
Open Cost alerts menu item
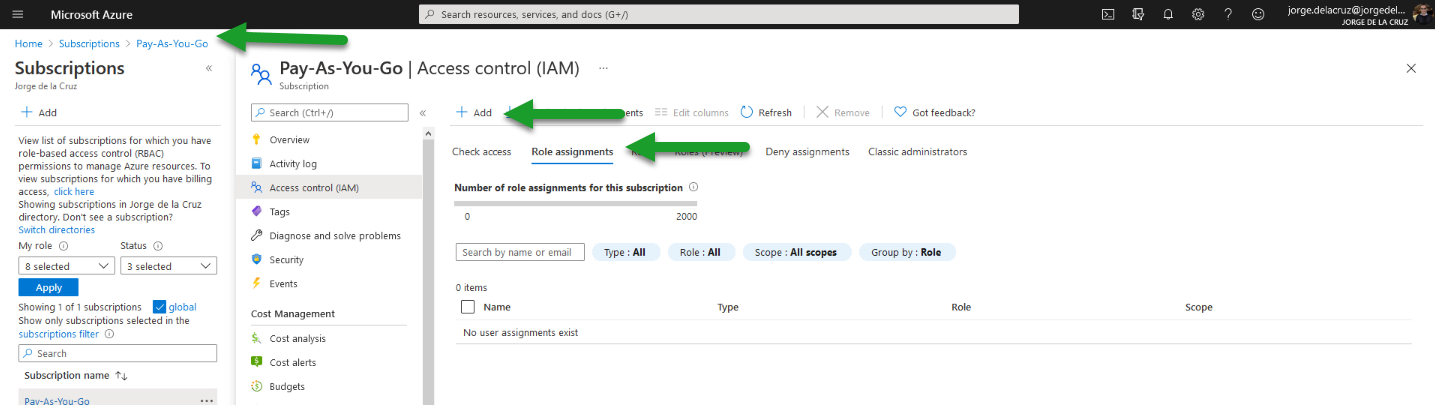coord(293,362)
